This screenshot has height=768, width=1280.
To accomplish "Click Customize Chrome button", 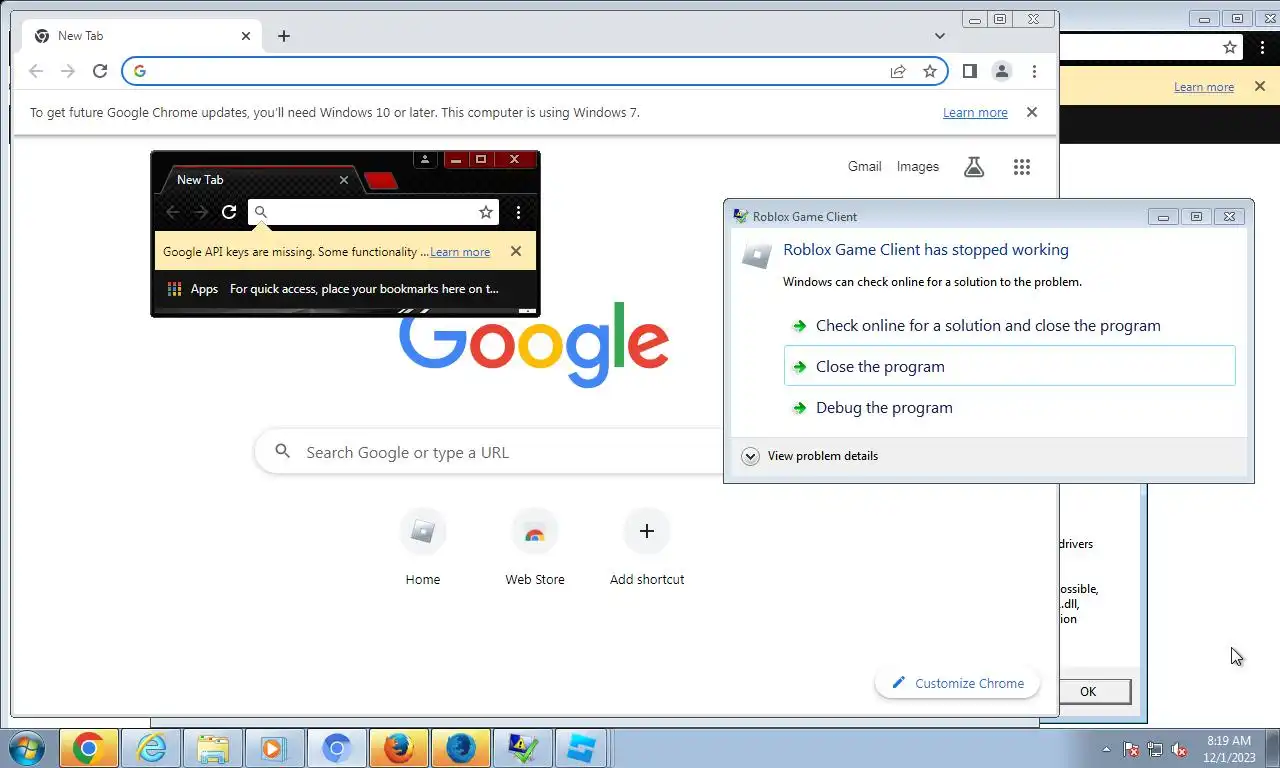I will pyautogui.click(x=957, y=683).
